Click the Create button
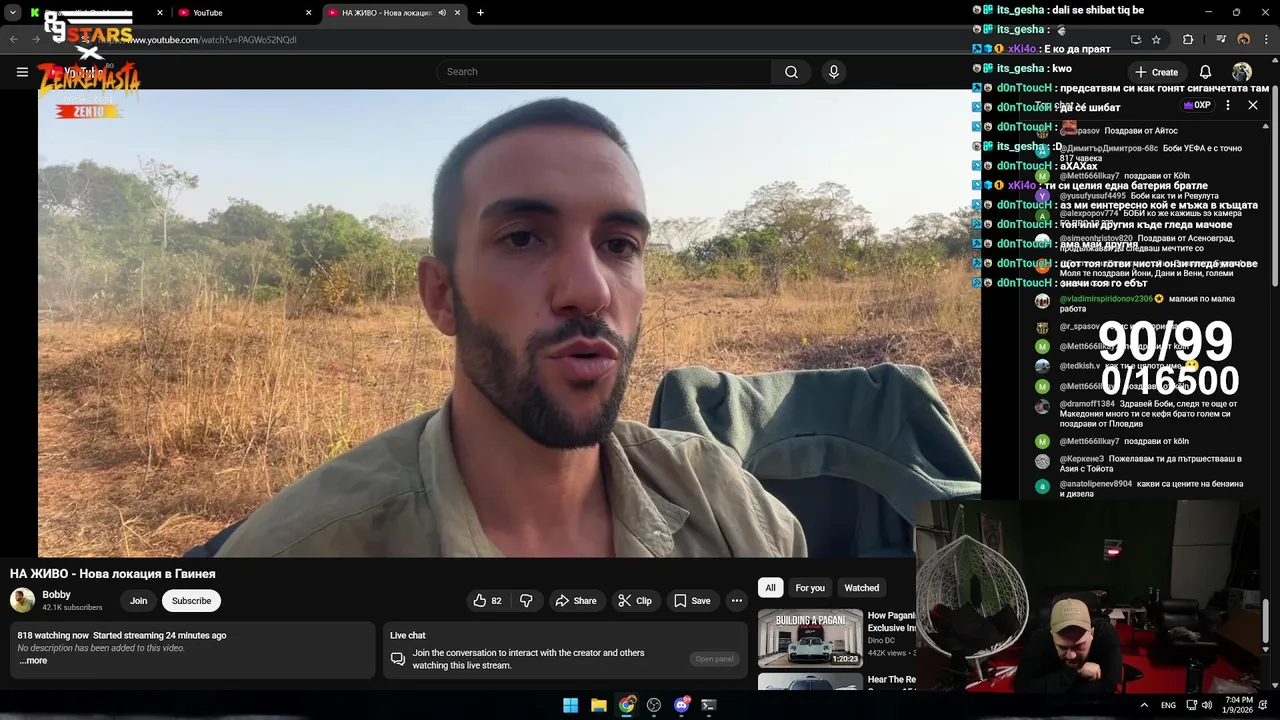 pyautogui.click(x=1156, y=72)
